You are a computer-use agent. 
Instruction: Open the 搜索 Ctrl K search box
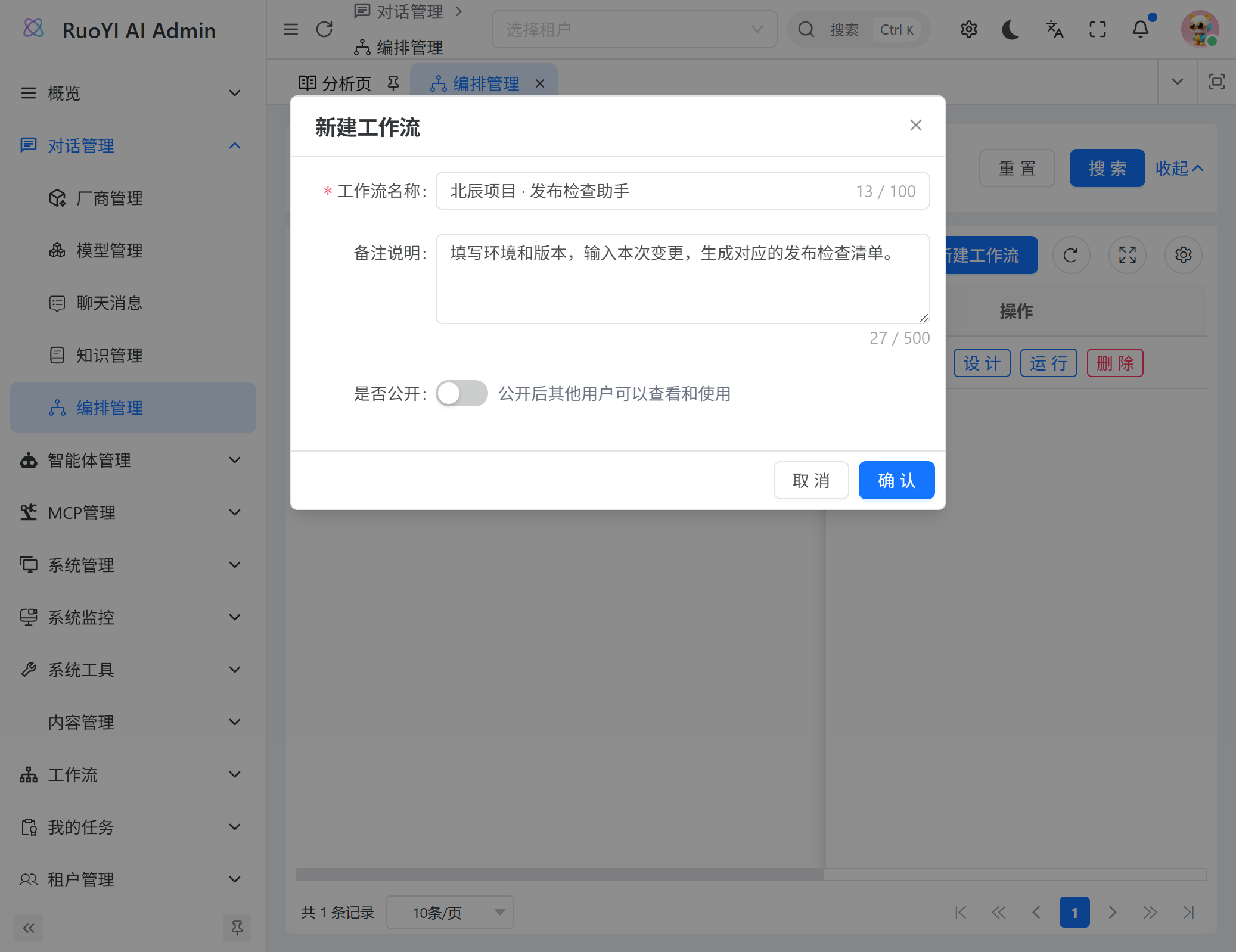pyautogui.click(x=859, y=29)
